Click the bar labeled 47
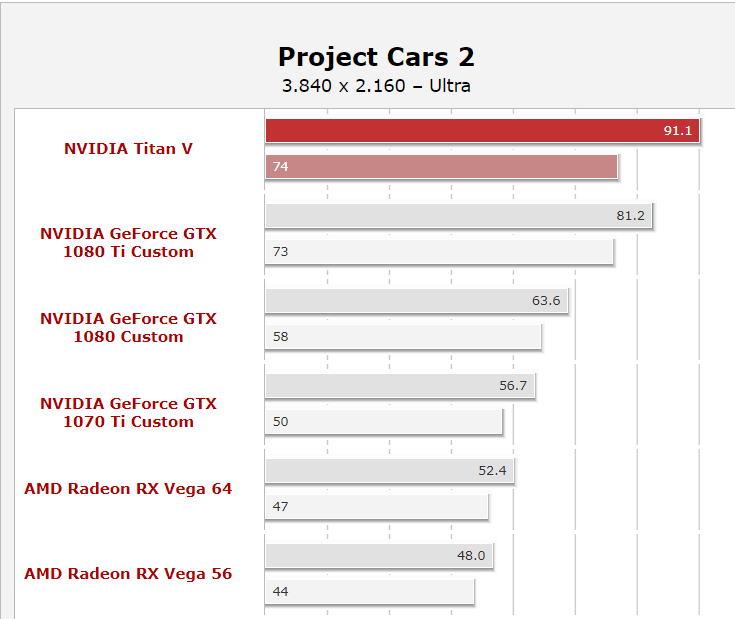Viewport: 735px width, 619px height. 376,507
